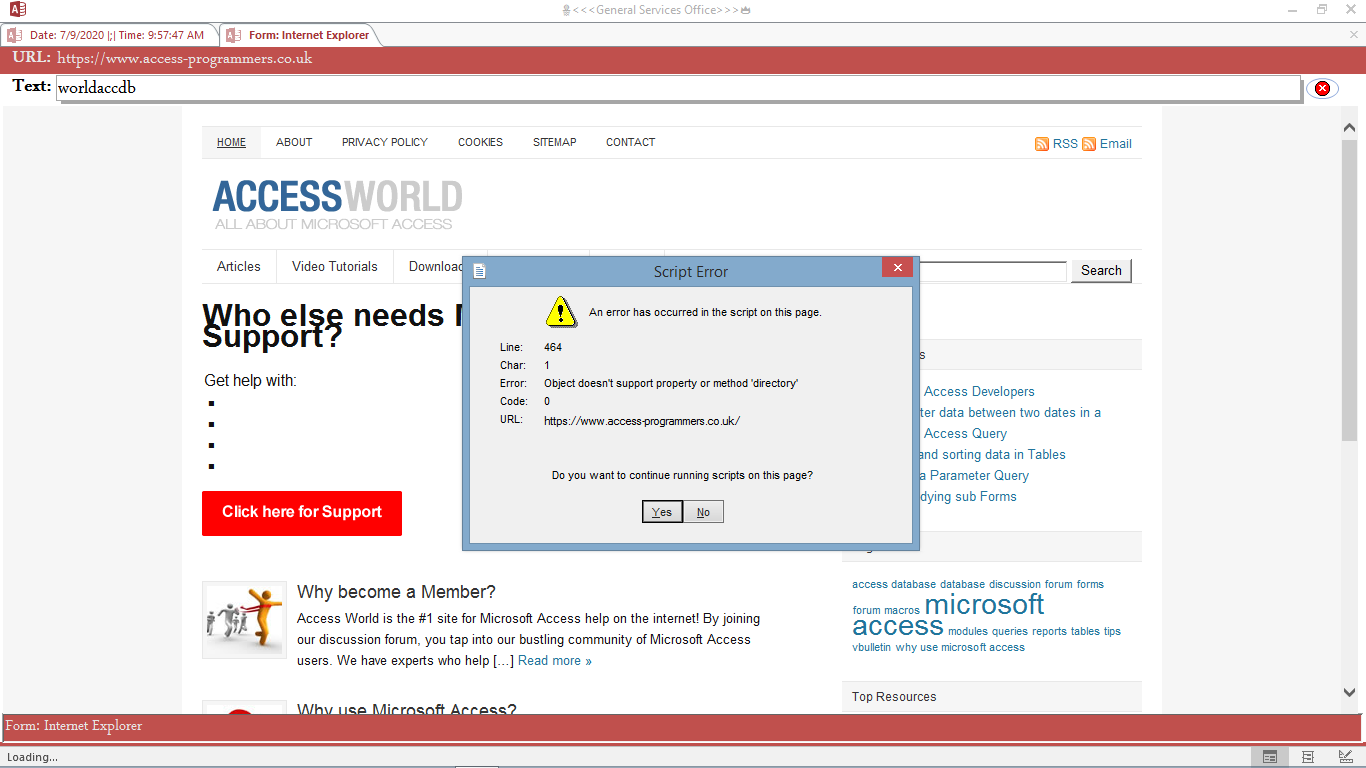
Task: Click the line number 464 in error dialog
Action: [x=553, y=347]
